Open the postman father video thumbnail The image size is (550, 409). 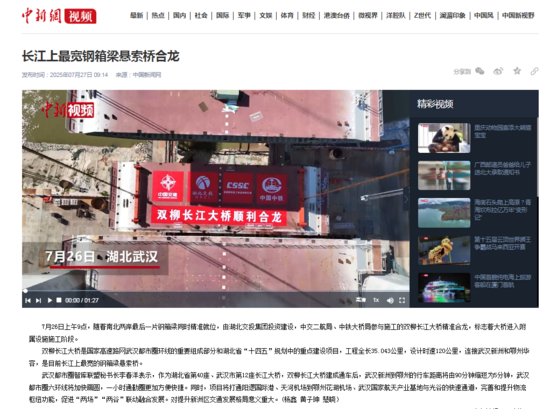pos(444,175)
